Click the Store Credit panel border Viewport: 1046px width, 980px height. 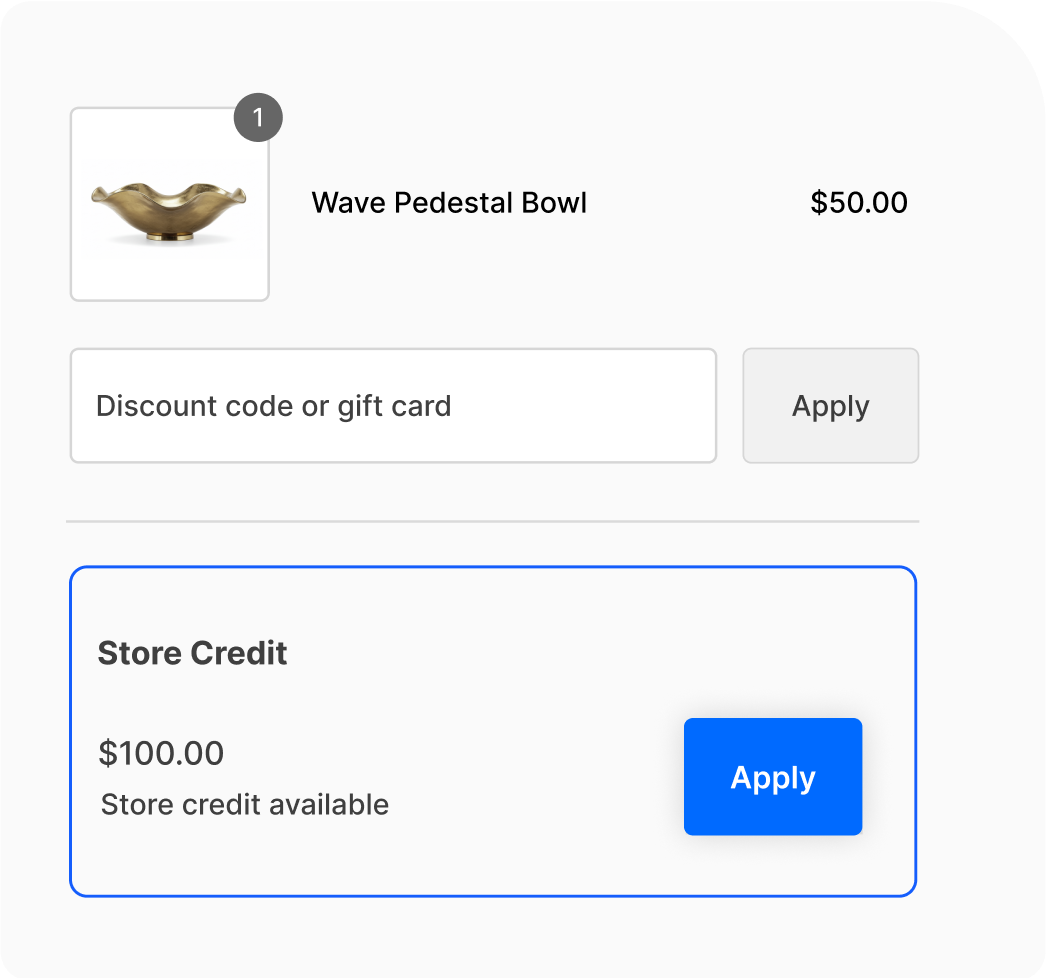click(493, 566)
